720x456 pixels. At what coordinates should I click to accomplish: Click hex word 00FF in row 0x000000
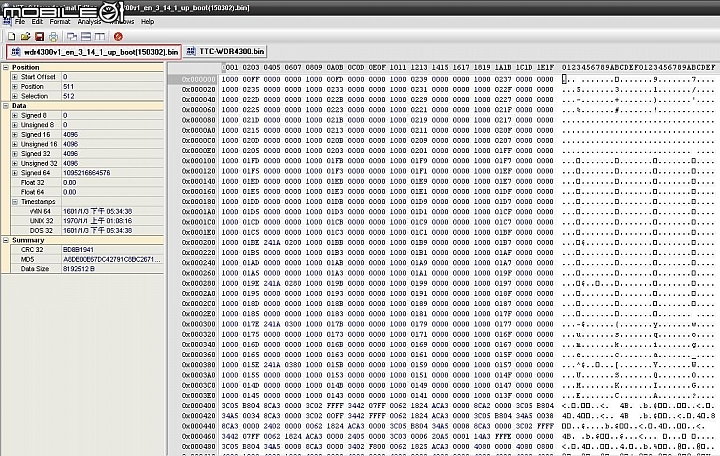point(251,79)
